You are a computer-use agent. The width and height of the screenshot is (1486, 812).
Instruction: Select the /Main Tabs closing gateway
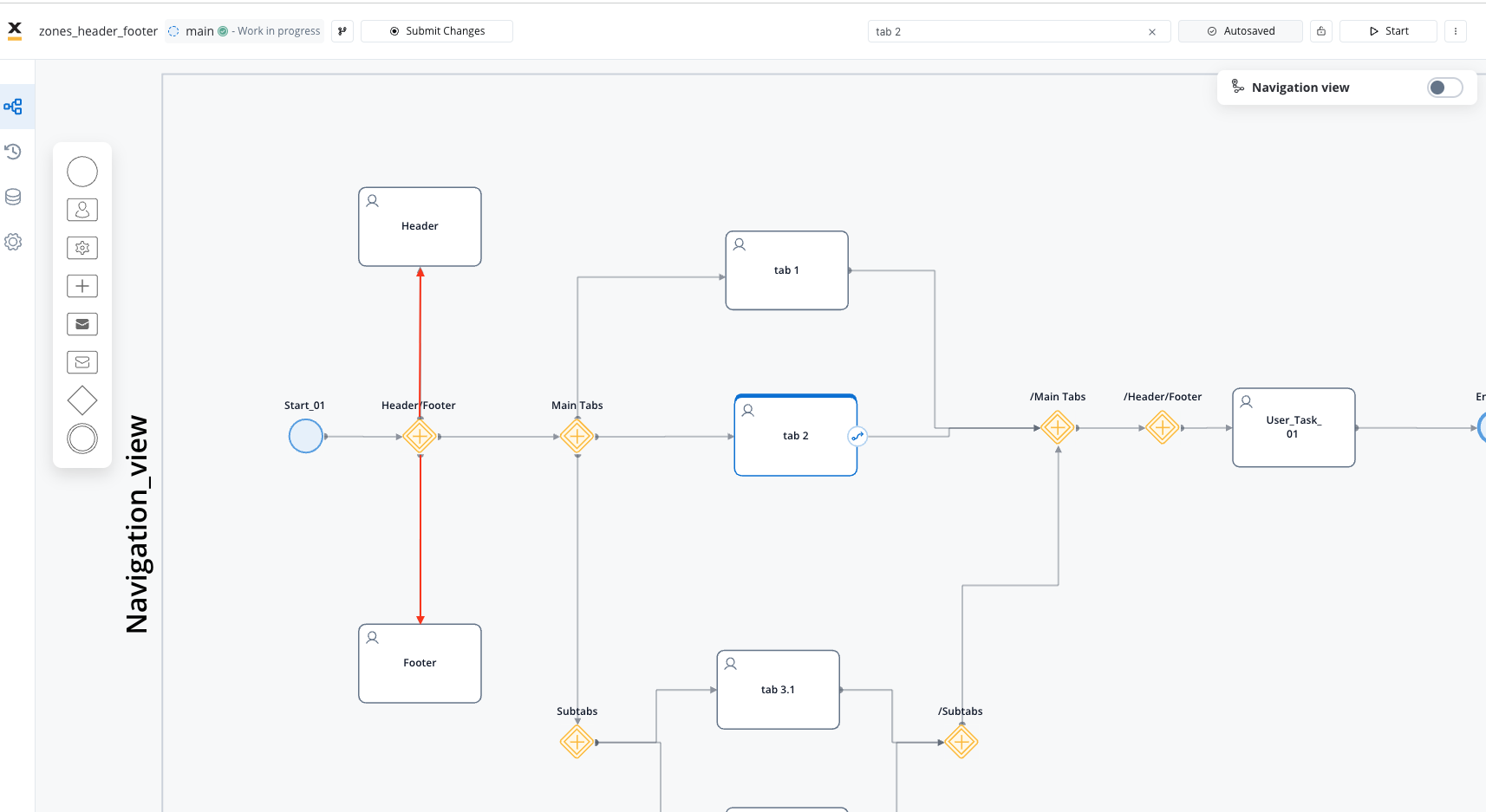(1058, 427)
